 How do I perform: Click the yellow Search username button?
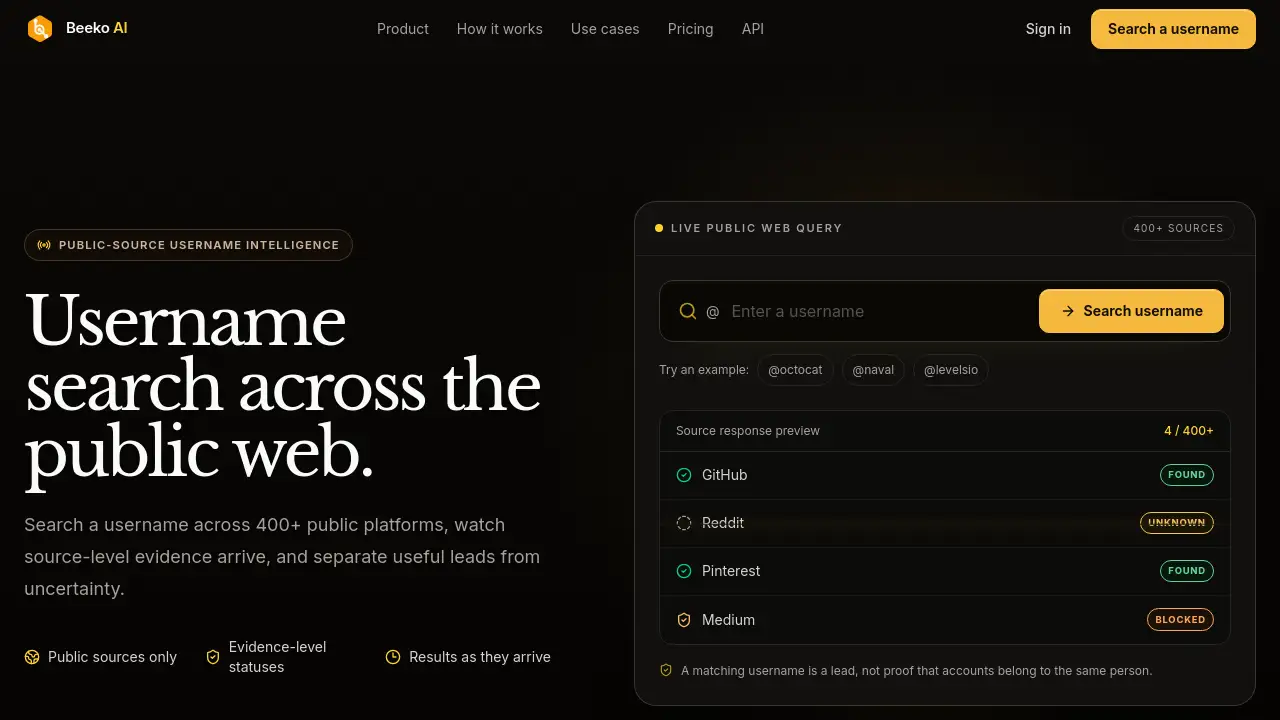(1131, 311)
